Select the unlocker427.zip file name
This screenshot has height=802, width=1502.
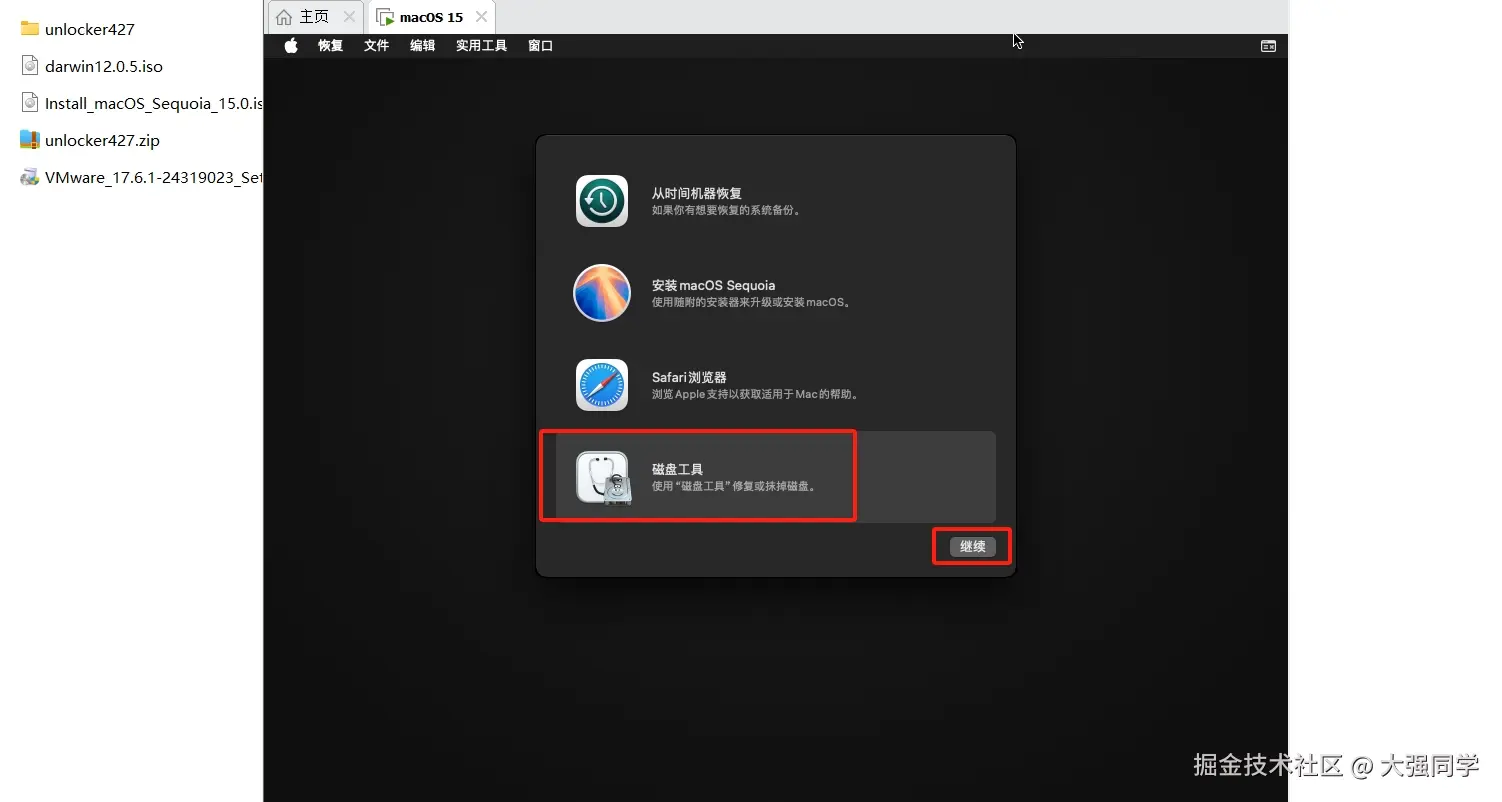102,141
